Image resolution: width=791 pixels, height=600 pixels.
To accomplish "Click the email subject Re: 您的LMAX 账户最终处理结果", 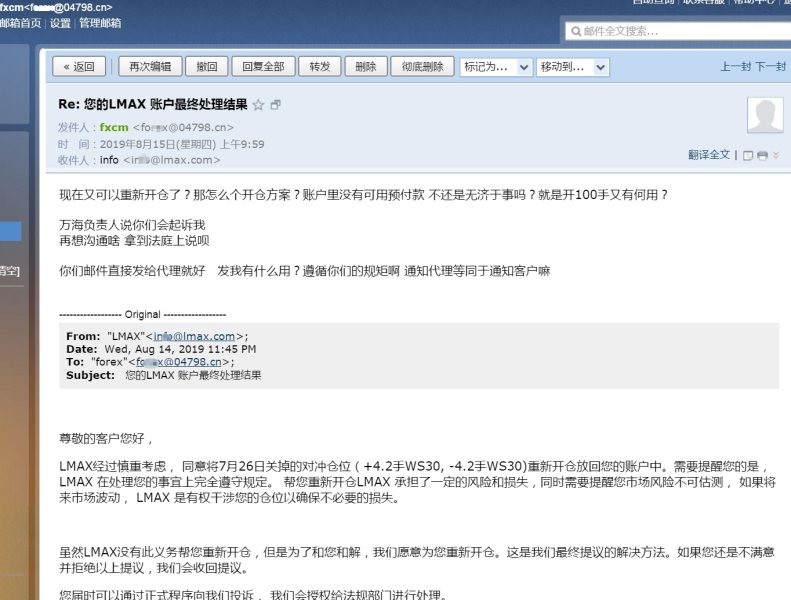I will coord(153,104).
